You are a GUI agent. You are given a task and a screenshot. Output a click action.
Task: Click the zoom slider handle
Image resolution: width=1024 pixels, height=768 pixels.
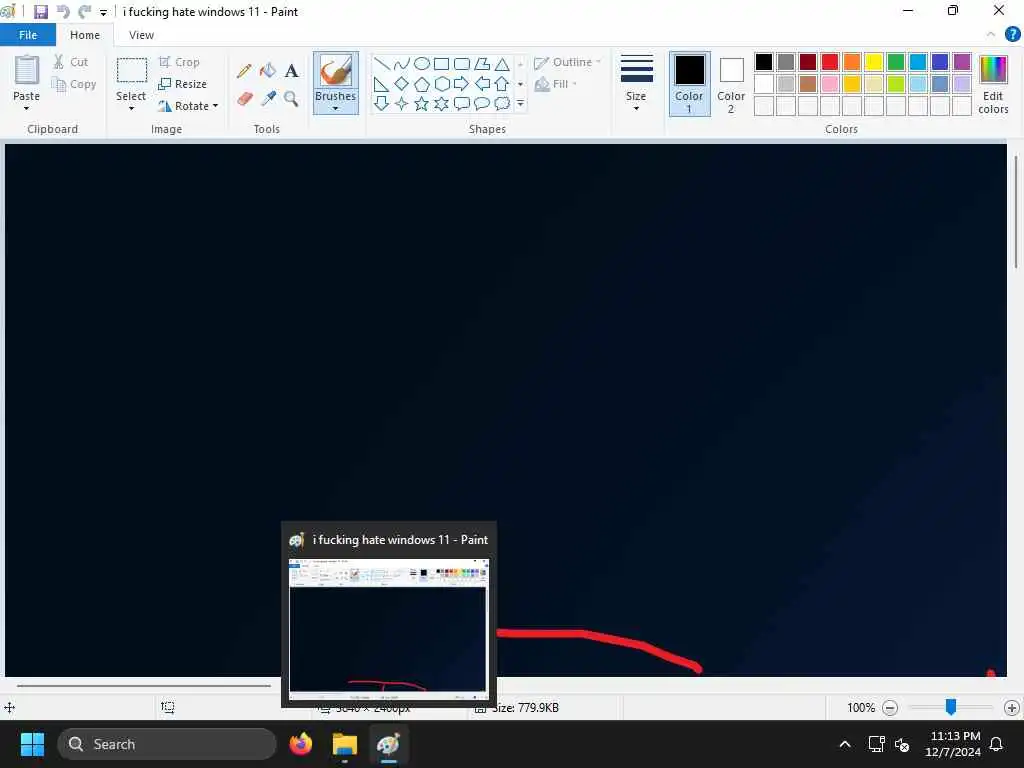[951, 707]
